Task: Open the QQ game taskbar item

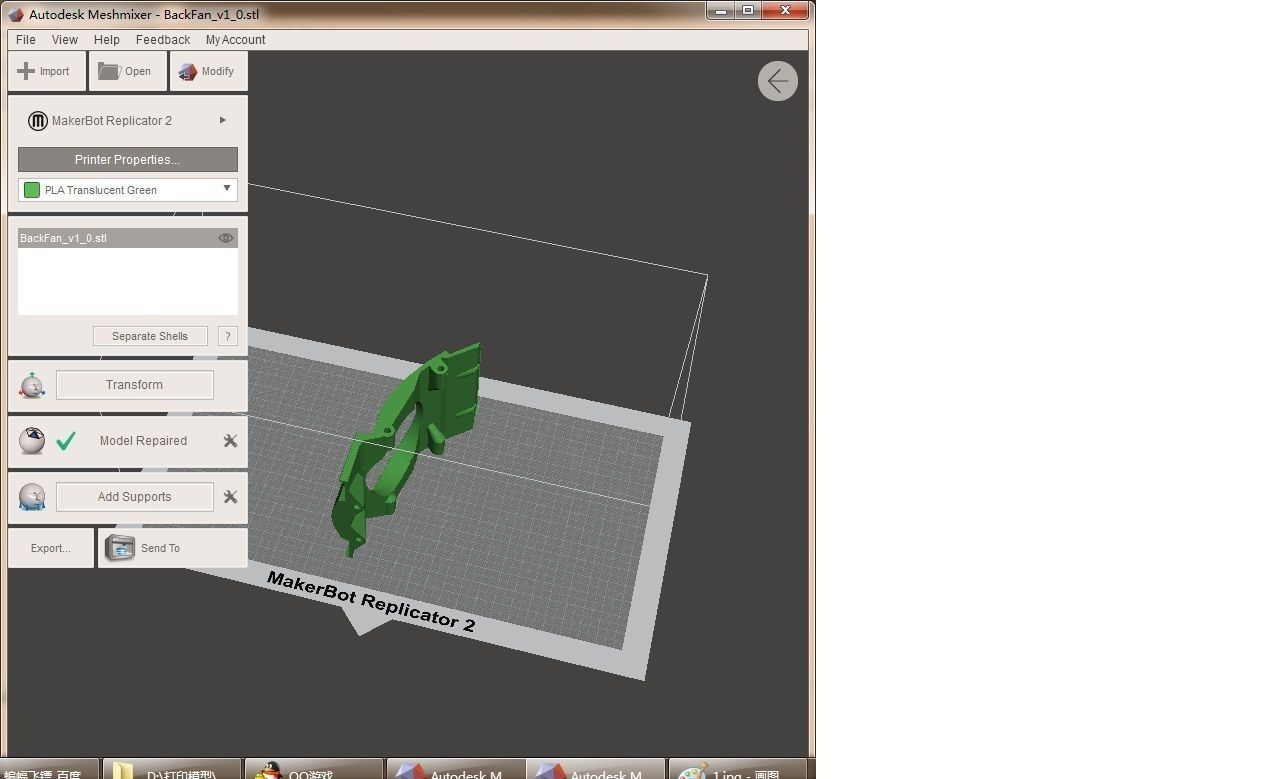Action: pyautogui.click(x=314, y=771)
